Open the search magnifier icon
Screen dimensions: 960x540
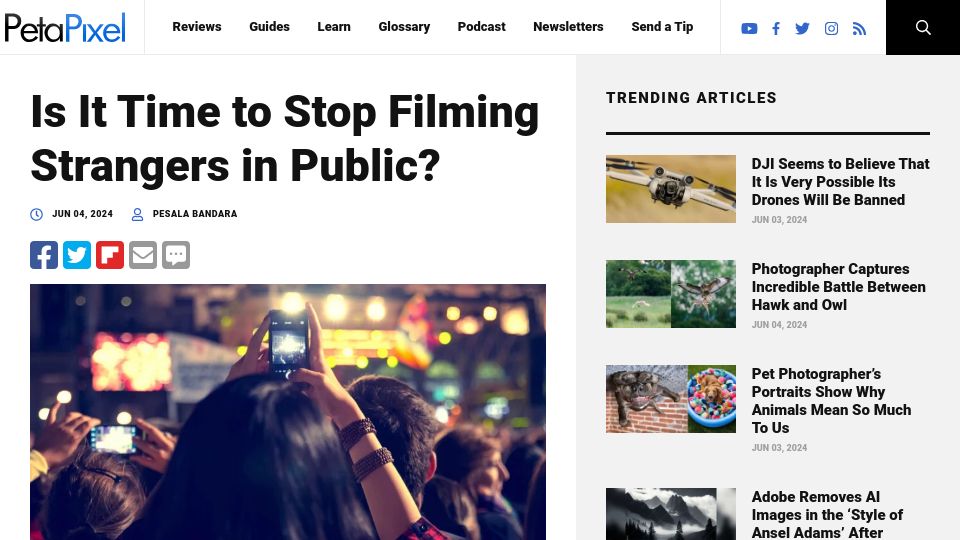pyautogui.click(x=923, y=28)
